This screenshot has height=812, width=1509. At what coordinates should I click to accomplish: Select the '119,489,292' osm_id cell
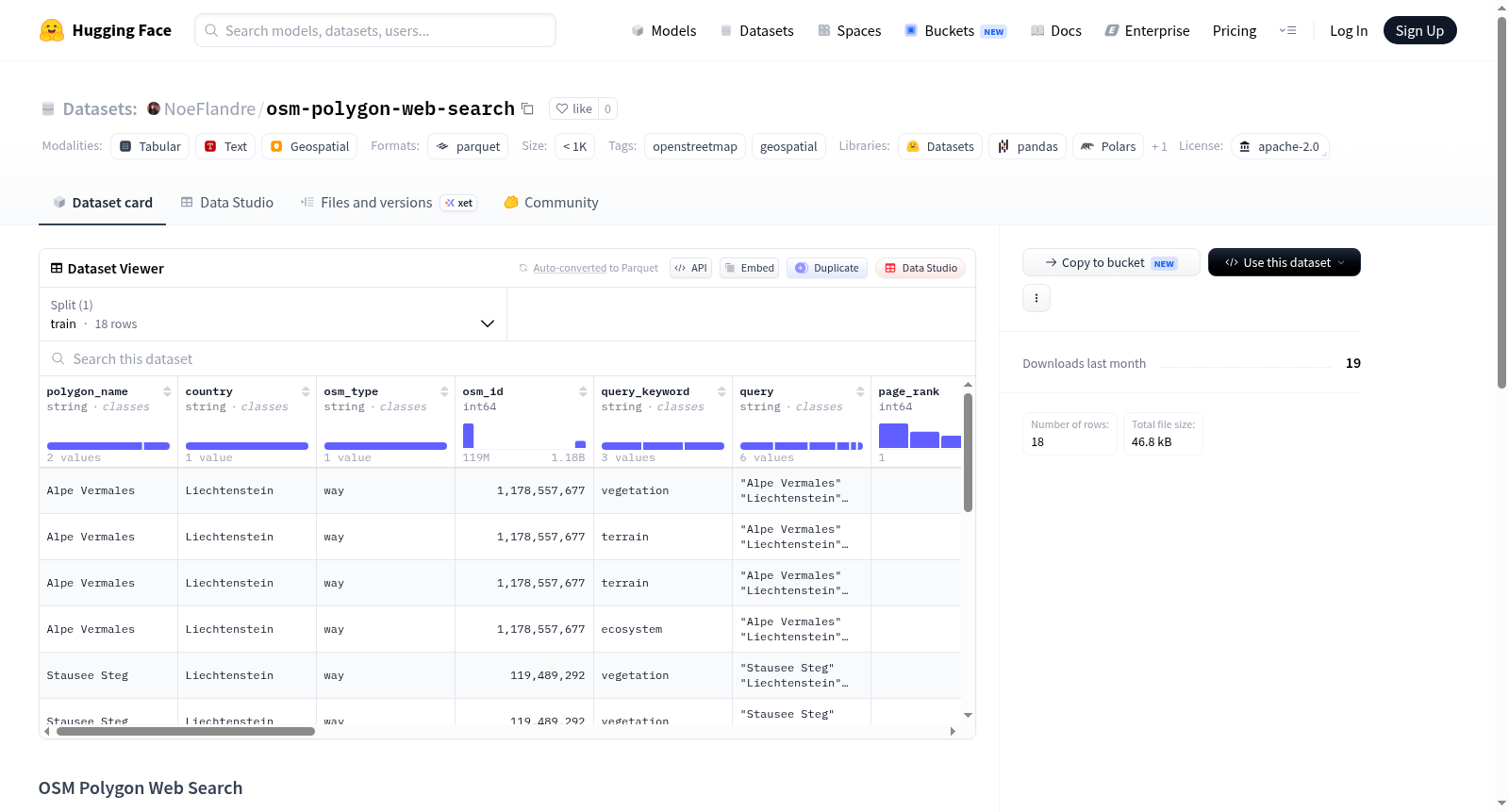(x=524, y=675)
